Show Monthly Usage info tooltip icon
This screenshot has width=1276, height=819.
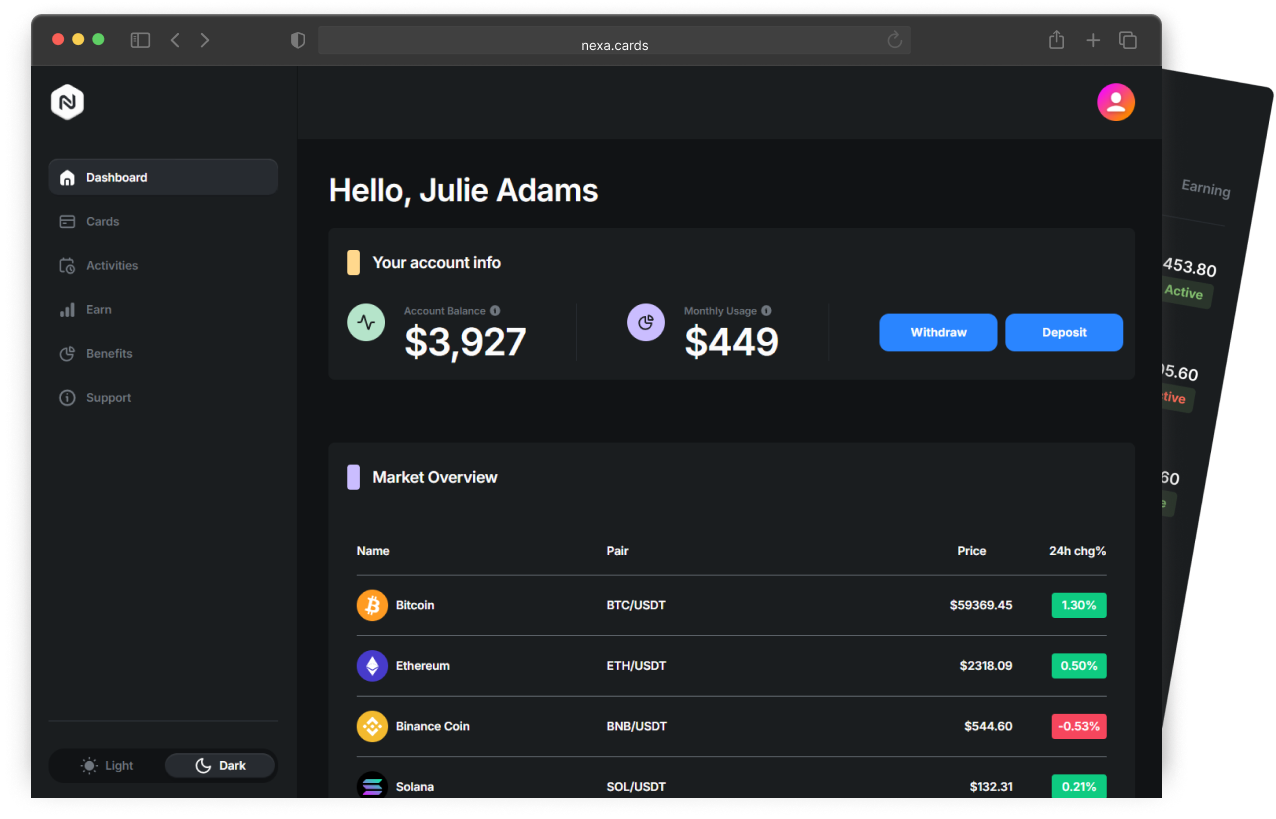(x=766, y=311)
